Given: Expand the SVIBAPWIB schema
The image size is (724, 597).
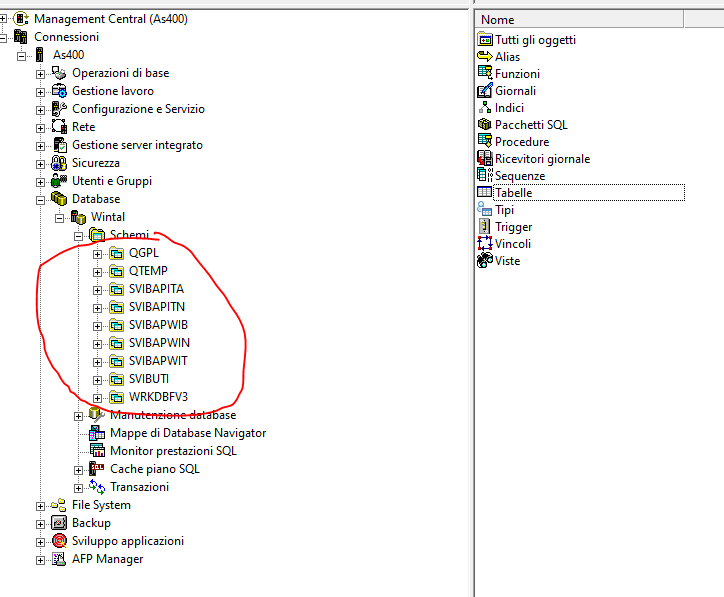Looking at the screenshot, I should tap(97, 326).
